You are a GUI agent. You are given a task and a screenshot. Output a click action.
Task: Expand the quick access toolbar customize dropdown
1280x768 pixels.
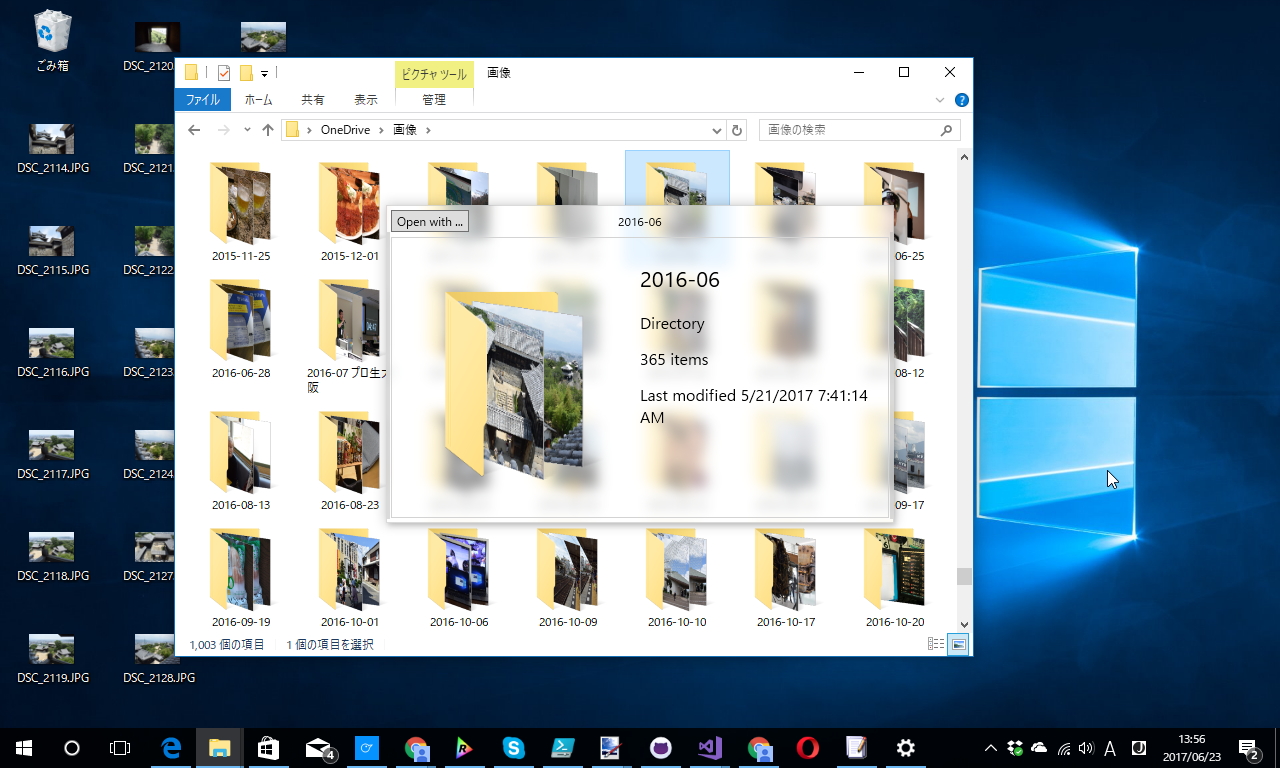click(264, 73)
